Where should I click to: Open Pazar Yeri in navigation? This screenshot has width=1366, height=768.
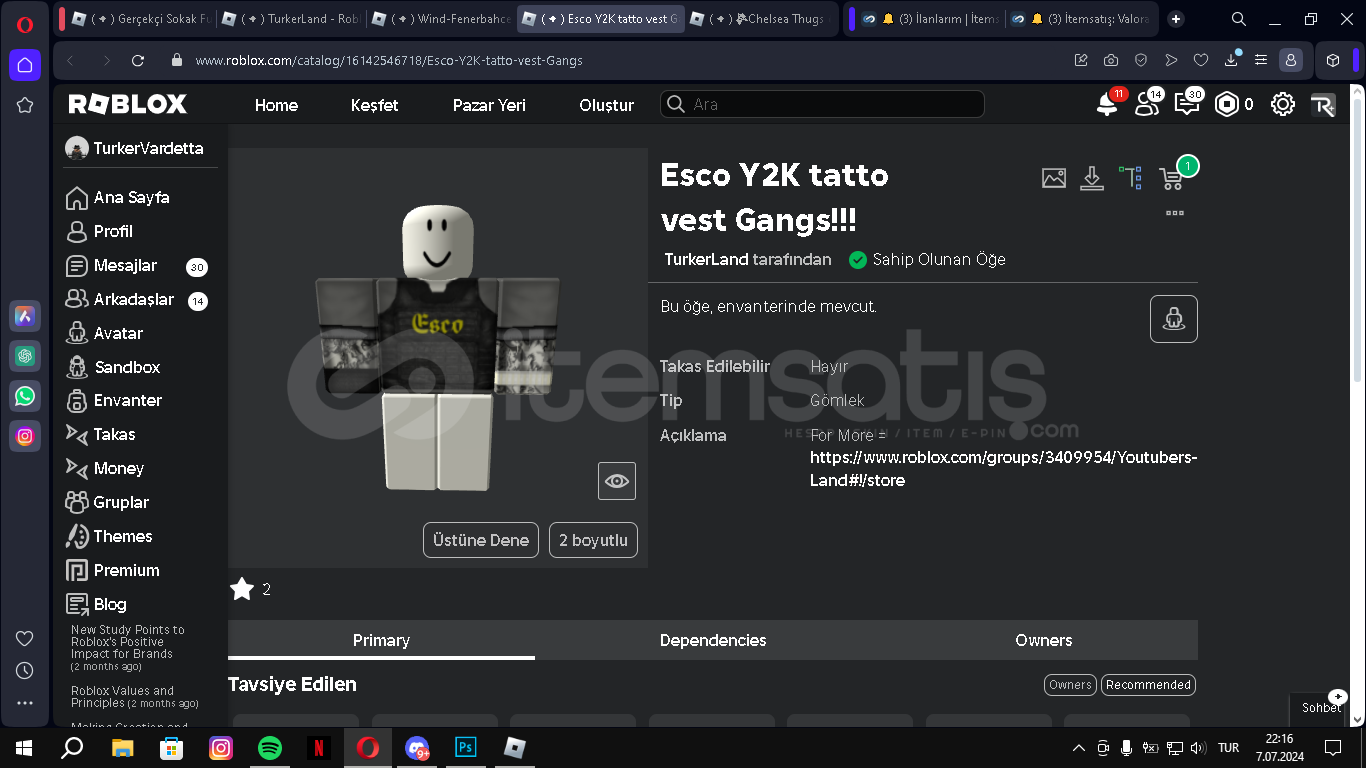click(489, 105)
